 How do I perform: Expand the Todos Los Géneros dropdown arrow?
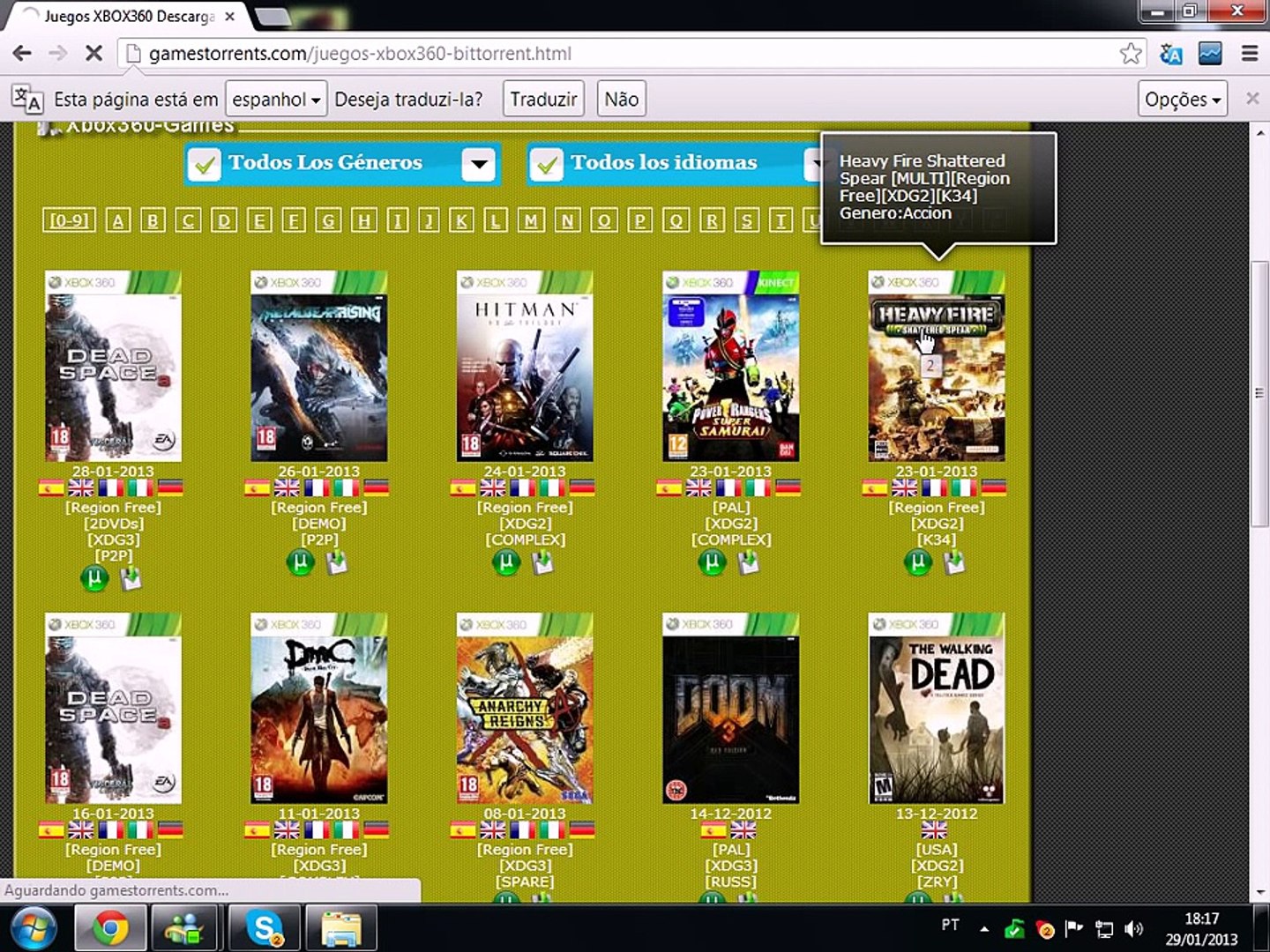coord(479,164)
